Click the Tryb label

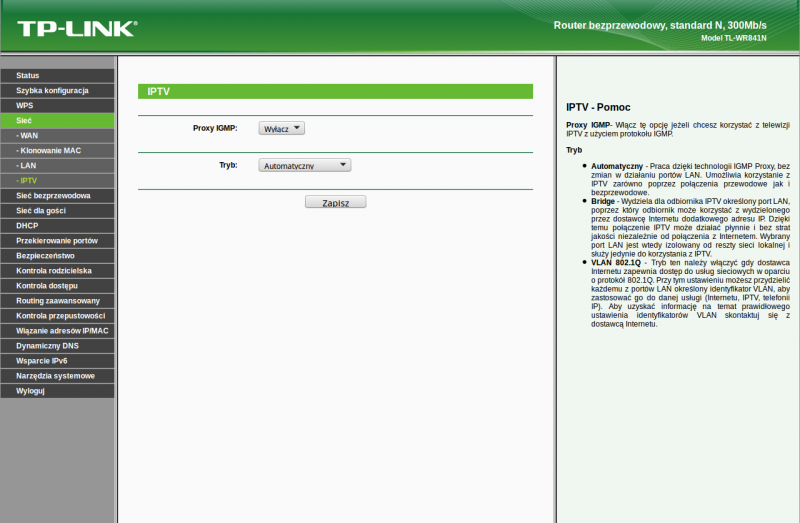click(x=228, y=165)
